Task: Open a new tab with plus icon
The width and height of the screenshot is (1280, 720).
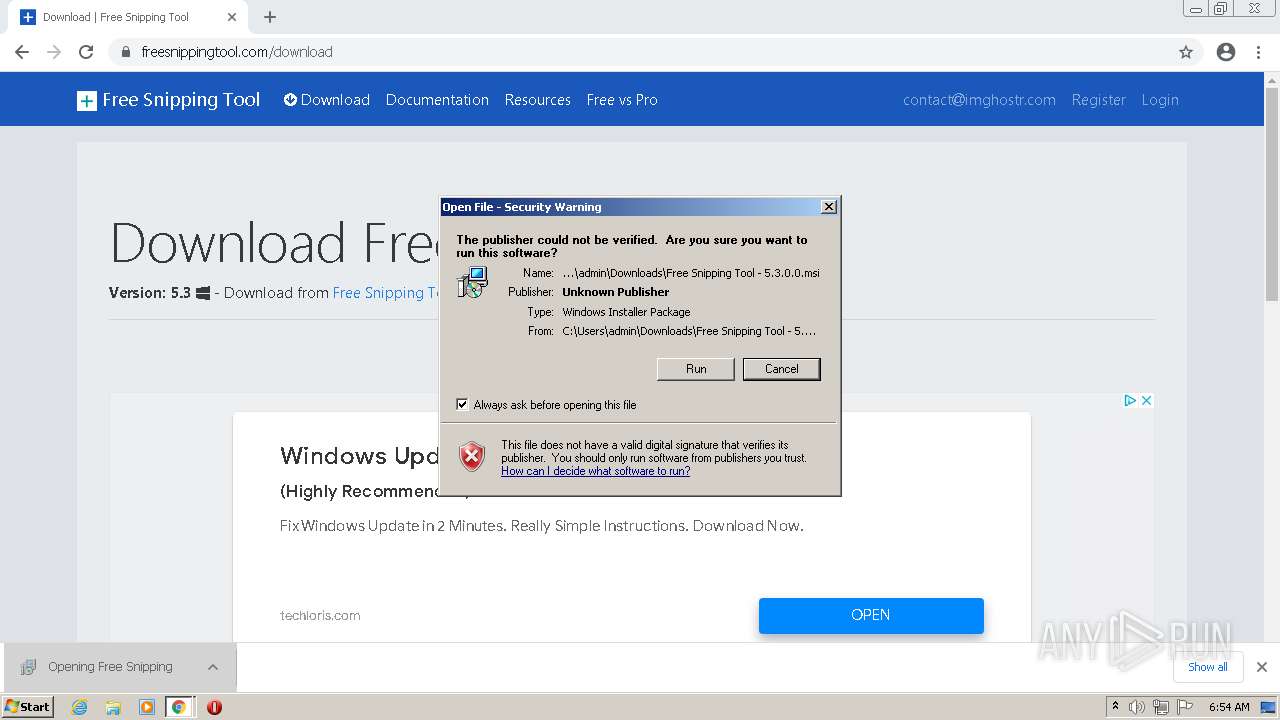Action: click(x=270, y=17)
